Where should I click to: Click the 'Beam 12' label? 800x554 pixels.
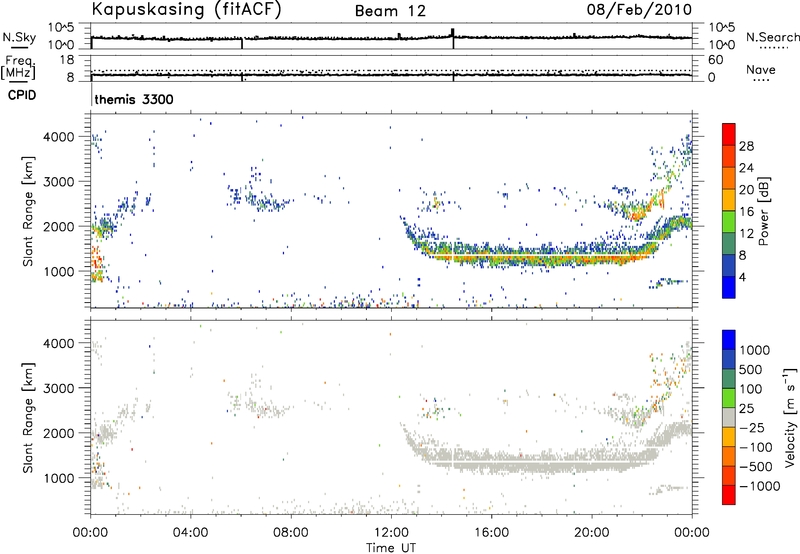(390, 11)
